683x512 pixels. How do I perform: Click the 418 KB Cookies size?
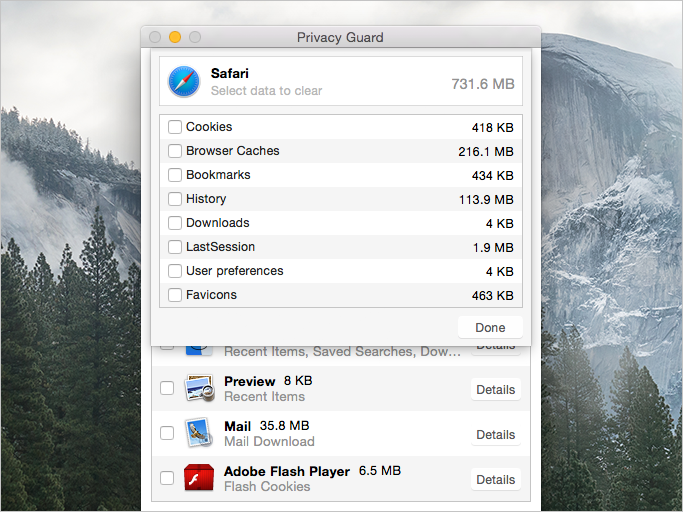(493, 128)
